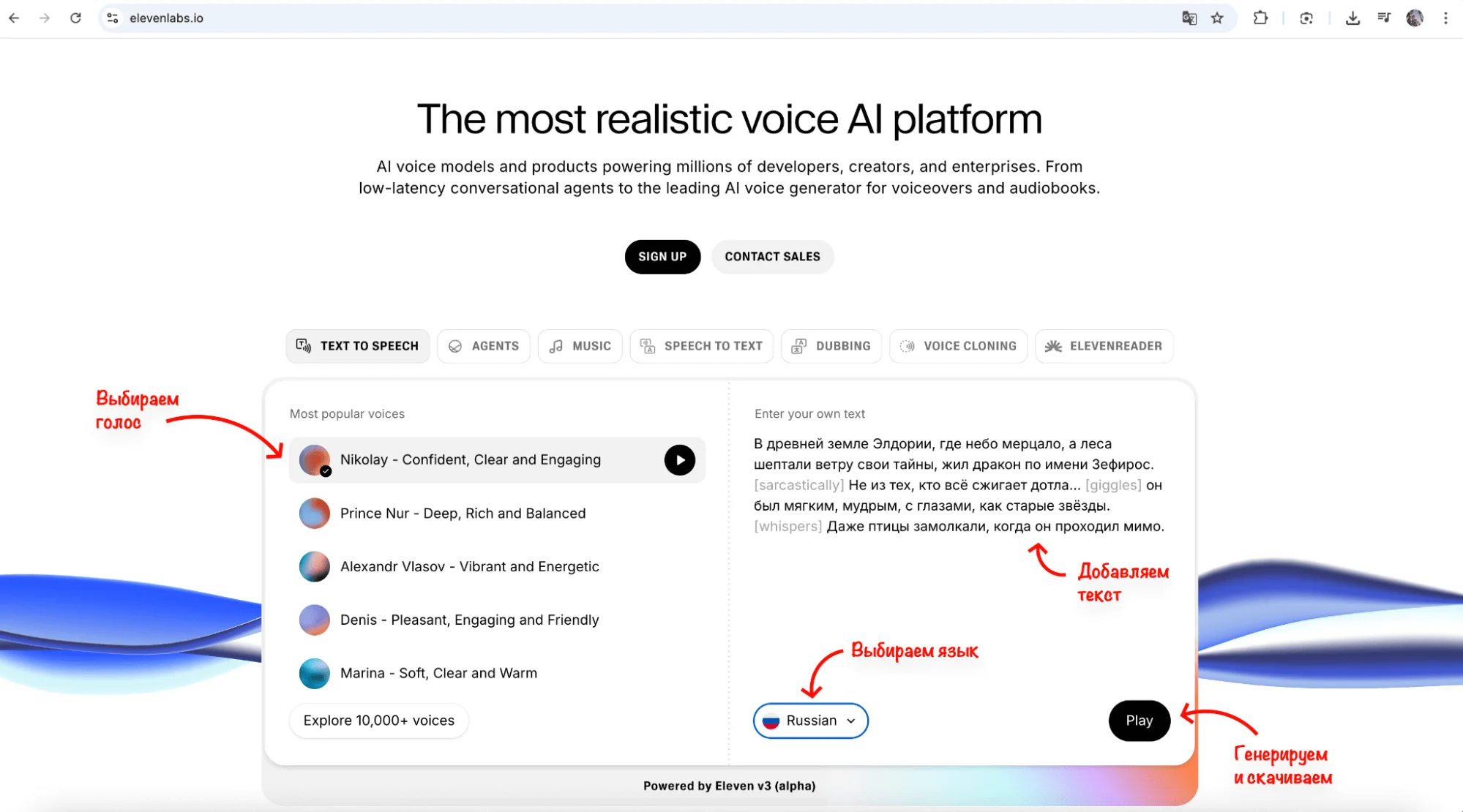Open the Voice Cloning tab
This screenshot has width=1463, height=812.
[x=958, y=346]
